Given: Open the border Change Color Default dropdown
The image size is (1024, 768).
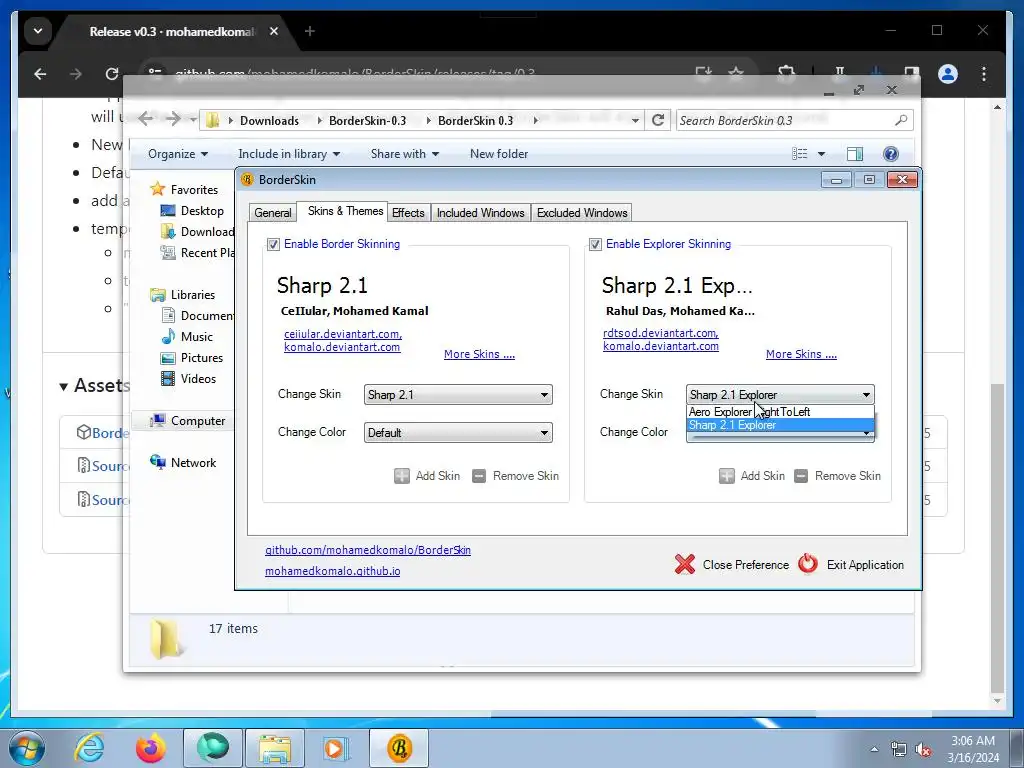Looking at the screenshot, I should [458, 432].
